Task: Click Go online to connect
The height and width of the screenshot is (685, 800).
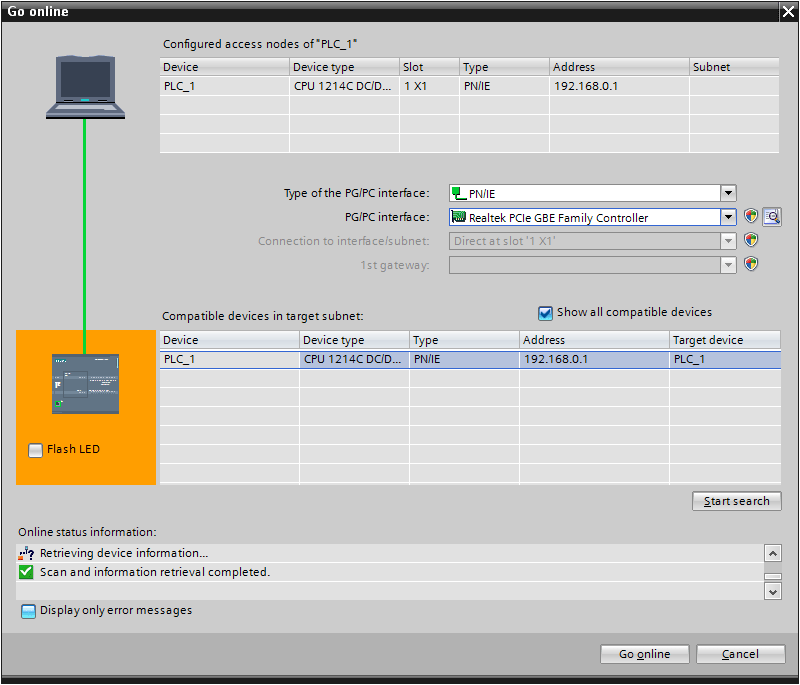Action: click(644, 653)
